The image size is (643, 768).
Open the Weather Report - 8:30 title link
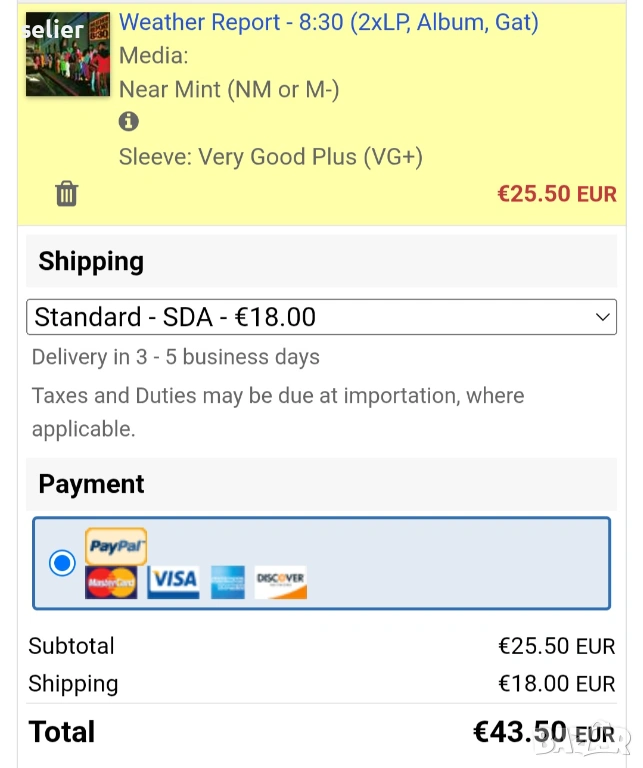328,22
